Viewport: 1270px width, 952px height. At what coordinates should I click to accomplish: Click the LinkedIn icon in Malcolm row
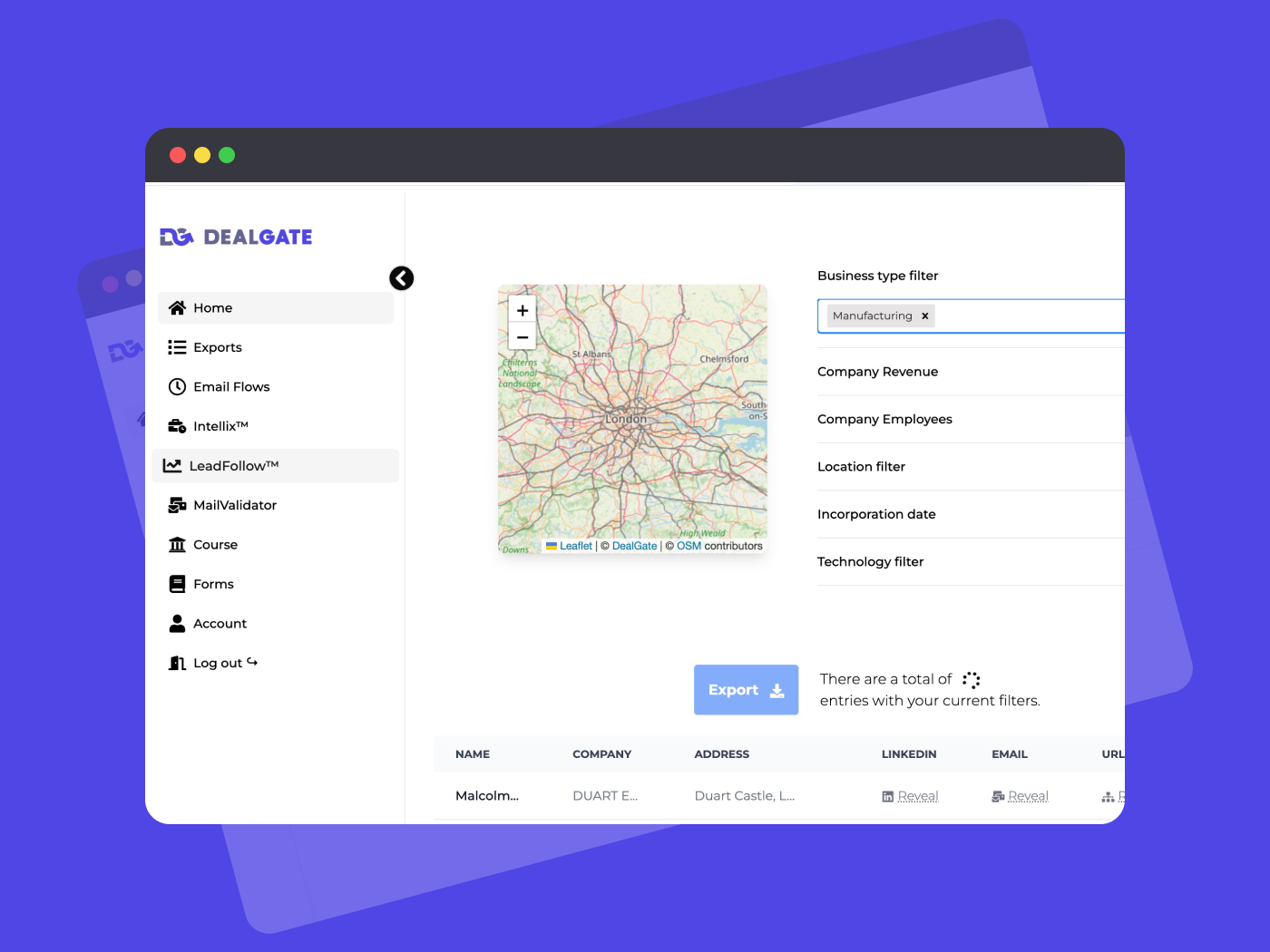point(887,797)
